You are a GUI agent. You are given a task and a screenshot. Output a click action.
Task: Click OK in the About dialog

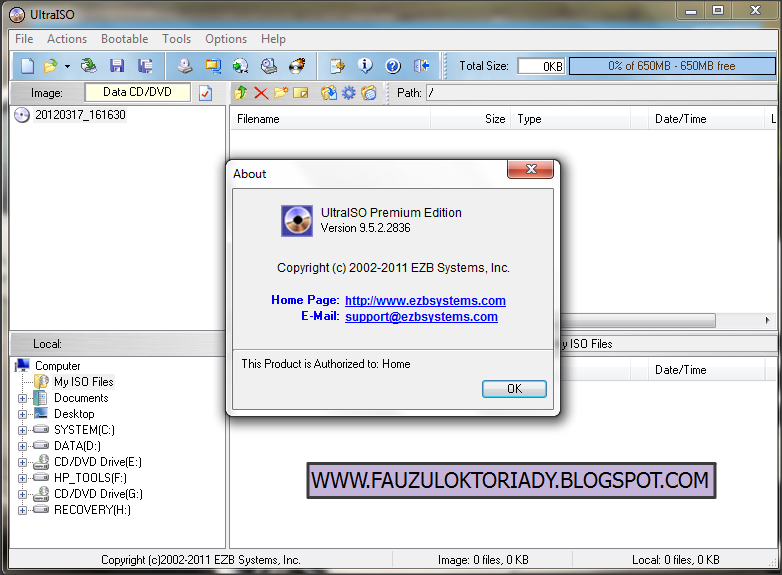pos(514,389)
